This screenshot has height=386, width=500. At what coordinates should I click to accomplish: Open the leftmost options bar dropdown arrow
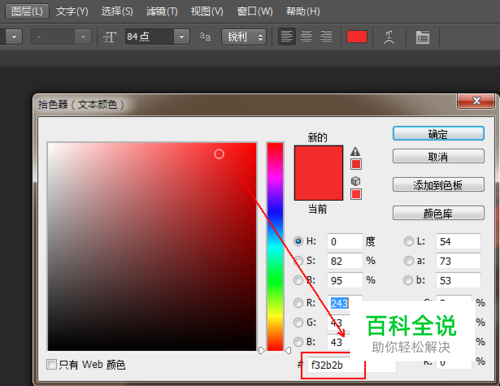click(14, 37)
